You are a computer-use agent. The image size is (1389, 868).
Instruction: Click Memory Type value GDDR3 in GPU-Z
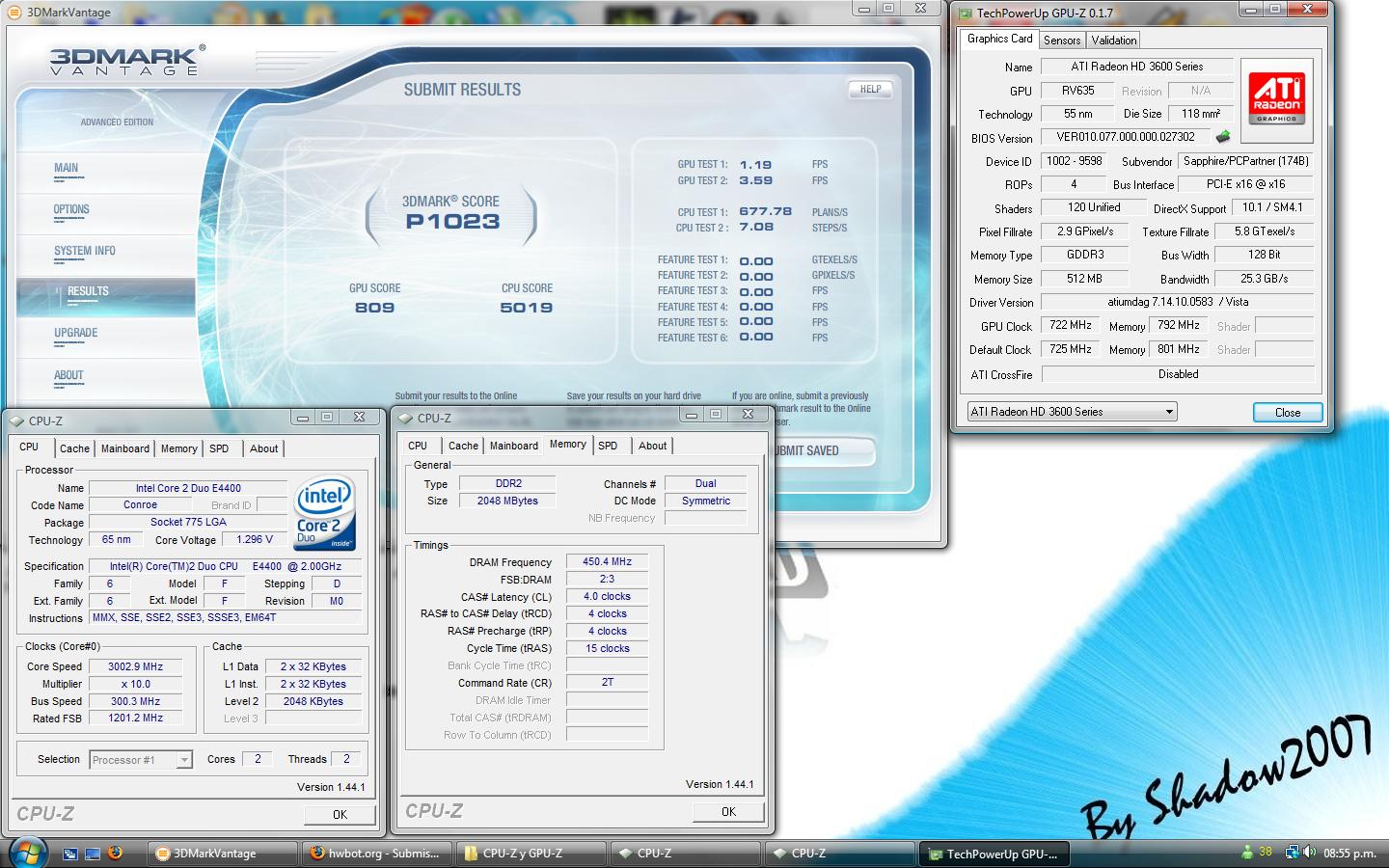coord(1085,255)
